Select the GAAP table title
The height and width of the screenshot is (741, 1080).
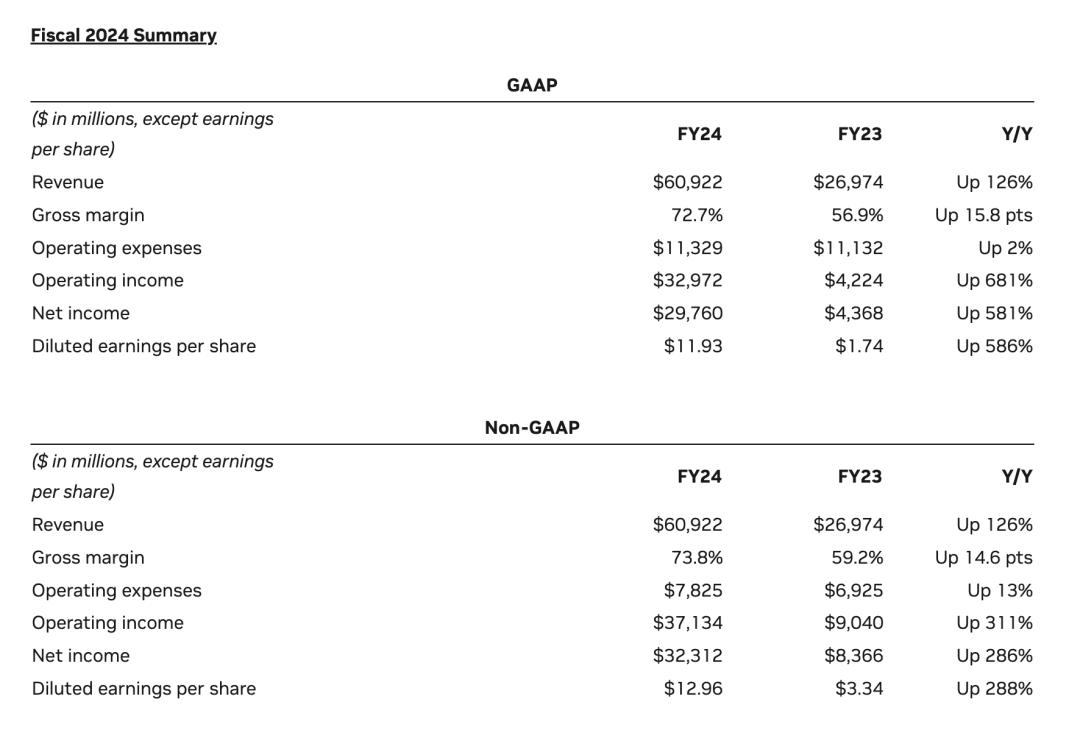tap(532, 85)
